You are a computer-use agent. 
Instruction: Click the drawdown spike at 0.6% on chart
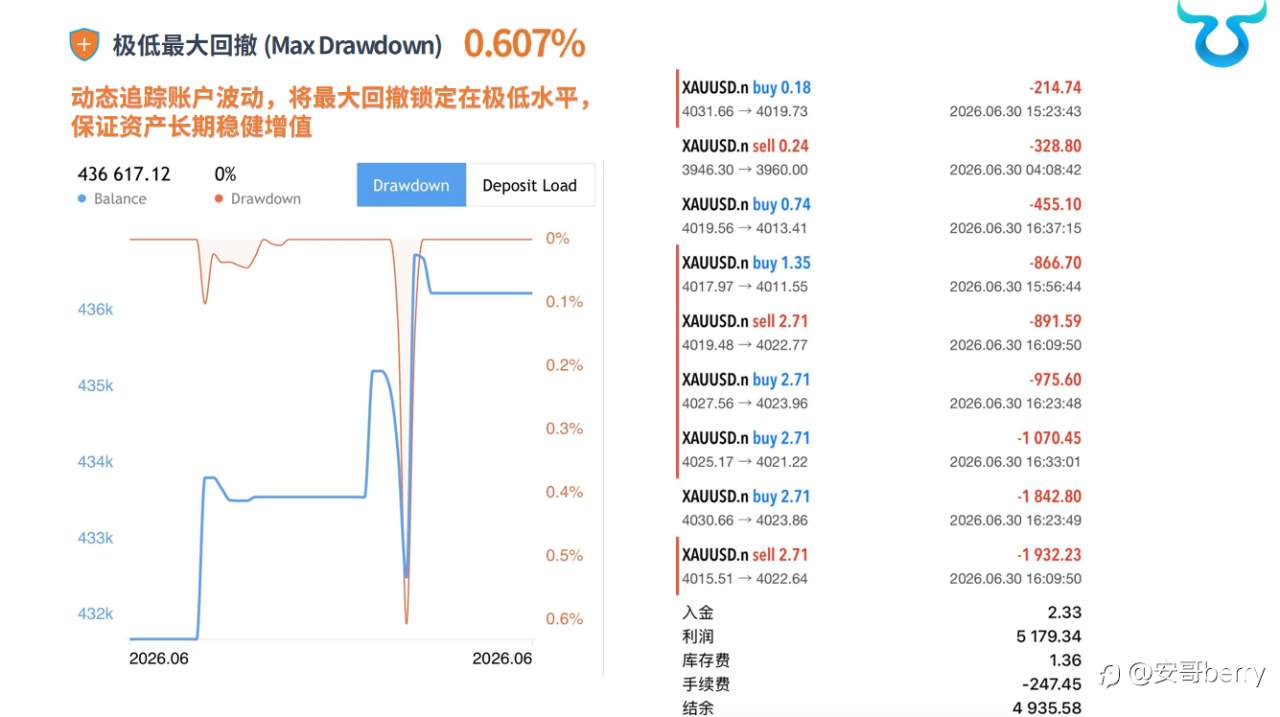click(x=406, y=620)
